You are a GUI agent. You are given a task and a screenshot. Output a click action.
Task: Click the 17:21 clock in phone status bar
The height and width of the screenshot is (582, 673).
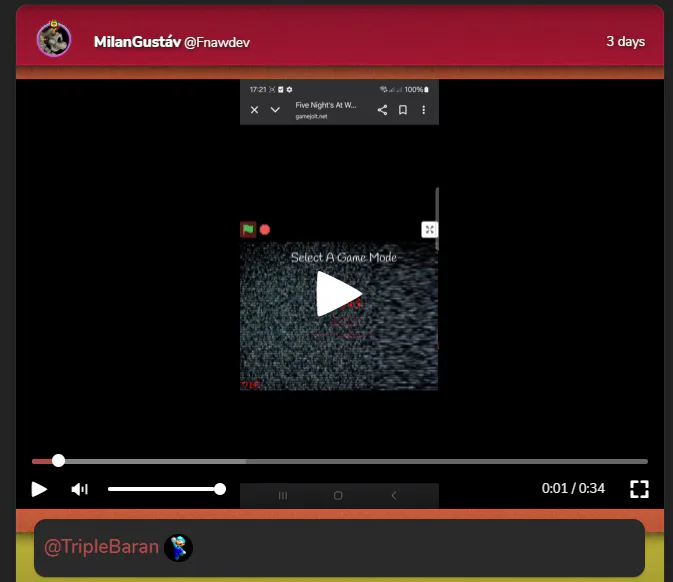coord(258,89)
